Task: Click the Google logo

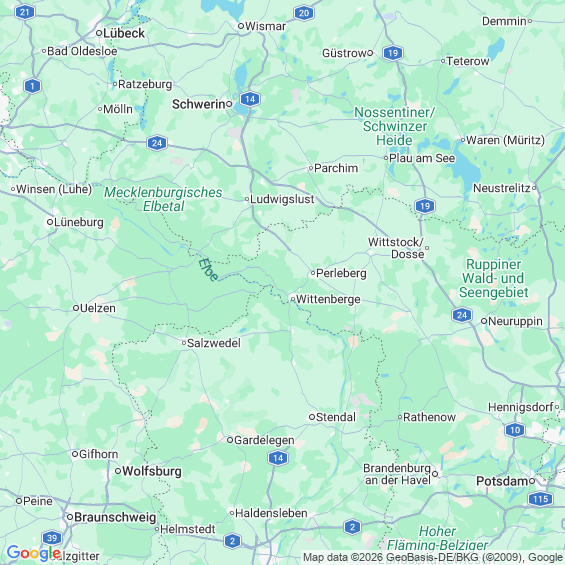Action: (x=33, y=553)
